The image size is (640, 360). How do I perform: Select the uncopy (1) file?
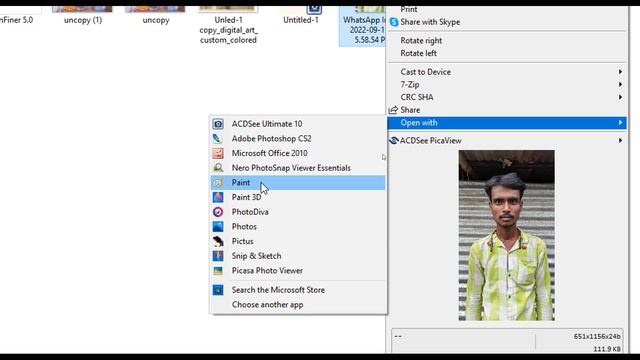(82, 15)
